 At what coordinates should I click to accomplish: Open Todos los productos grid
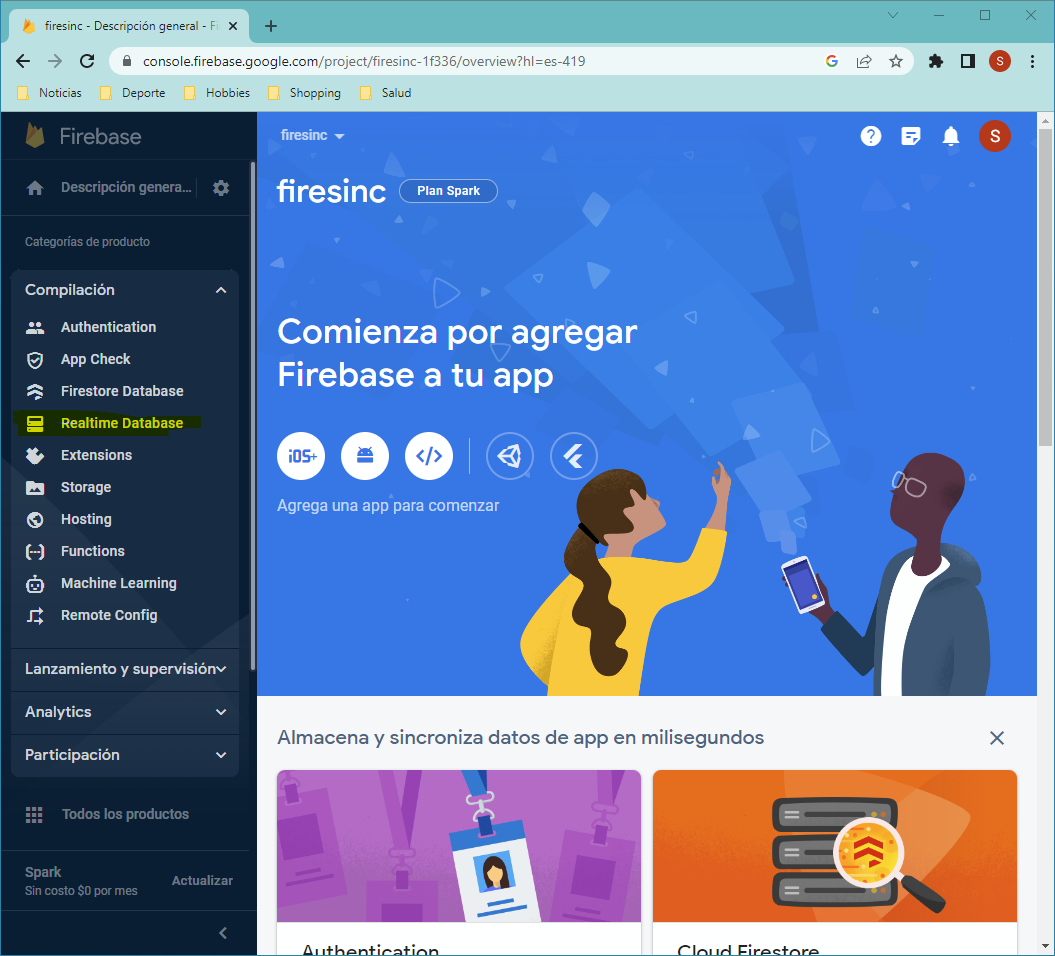[108, 815]
